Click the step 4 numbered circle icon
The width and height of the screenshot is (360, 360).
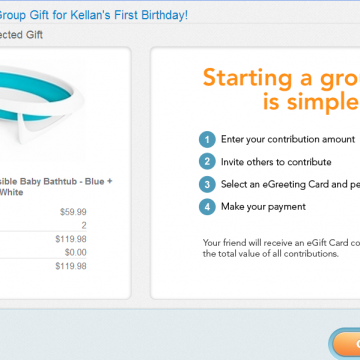[207, 207]
